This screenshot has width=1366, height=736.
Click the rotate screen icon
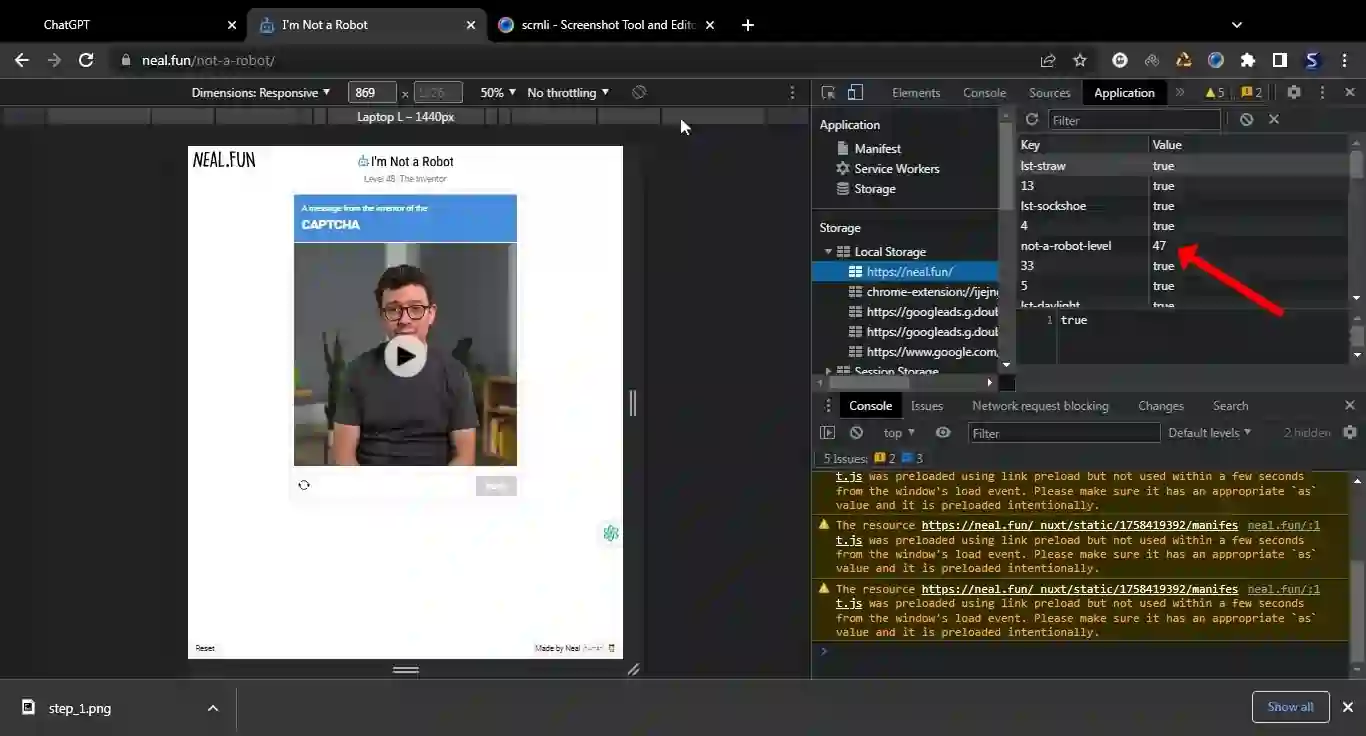pyautogui.click(x=639, y=93)
